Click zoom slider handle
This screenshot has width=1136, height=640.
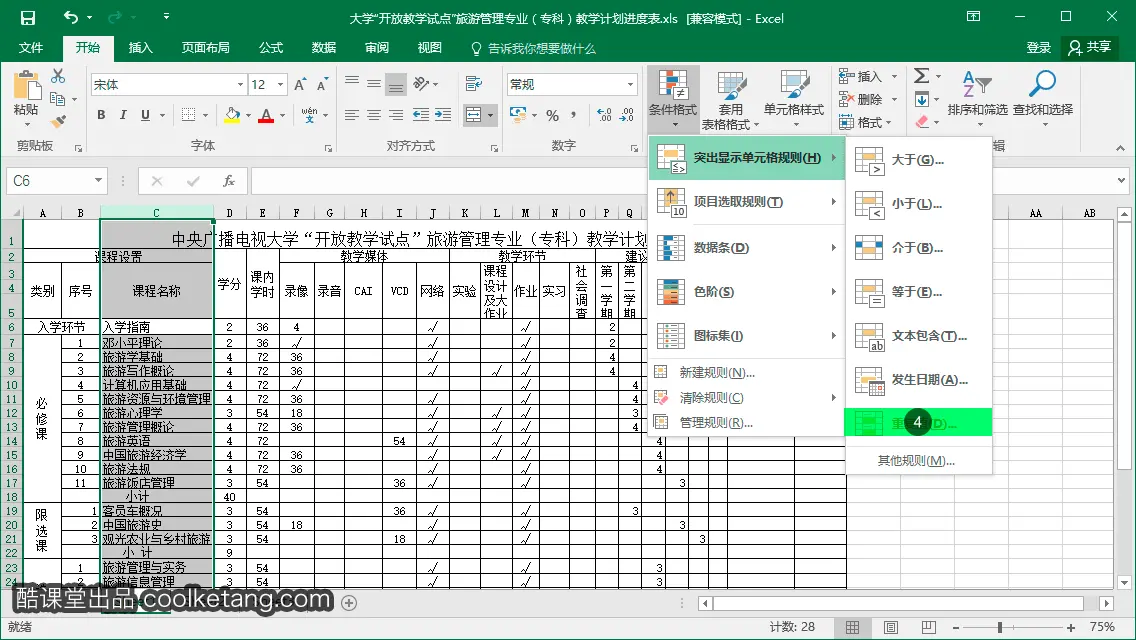tap(1000, 628)
